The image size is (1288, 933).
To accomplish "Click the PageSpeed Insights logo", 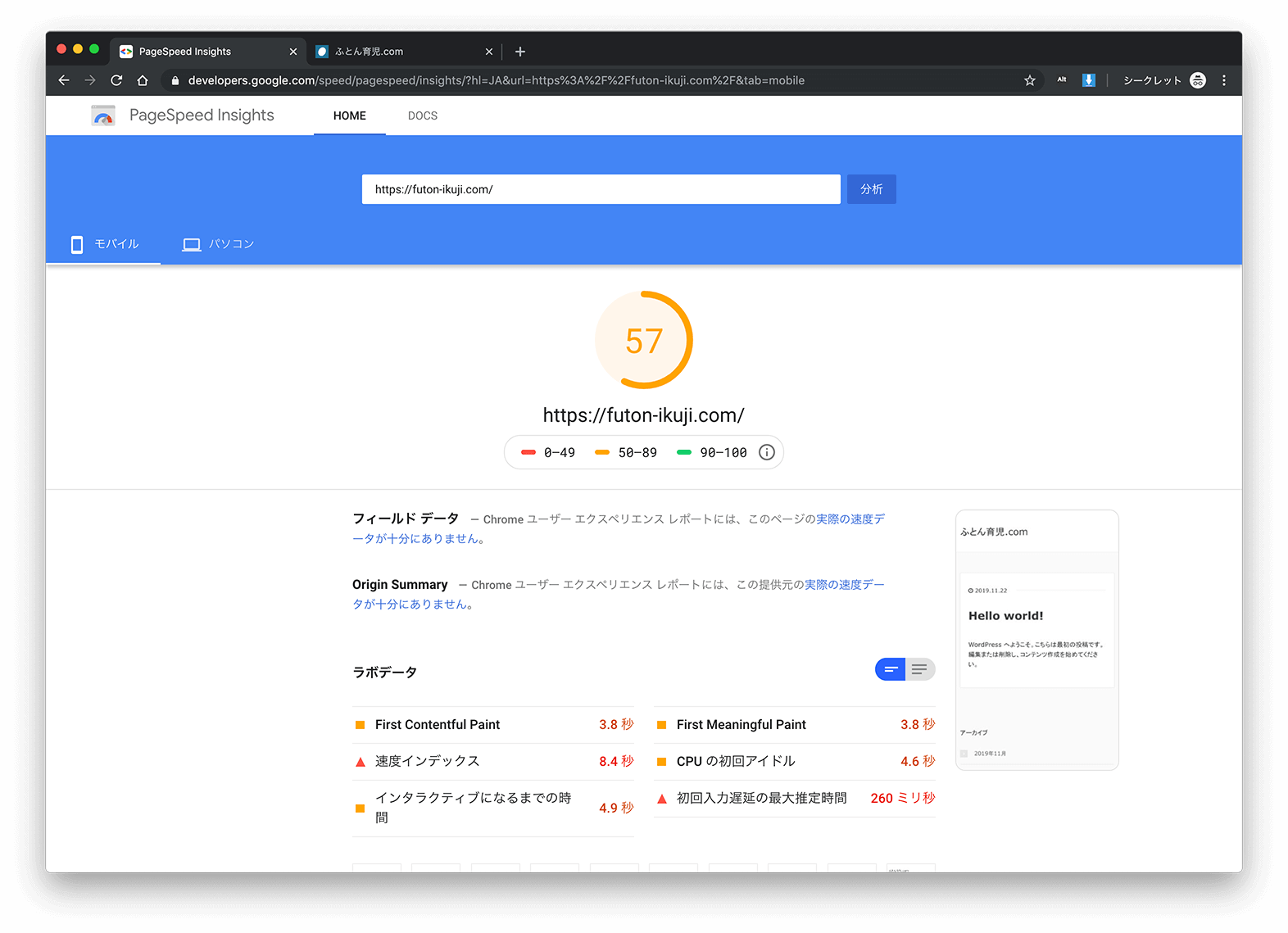I will 103,115.
